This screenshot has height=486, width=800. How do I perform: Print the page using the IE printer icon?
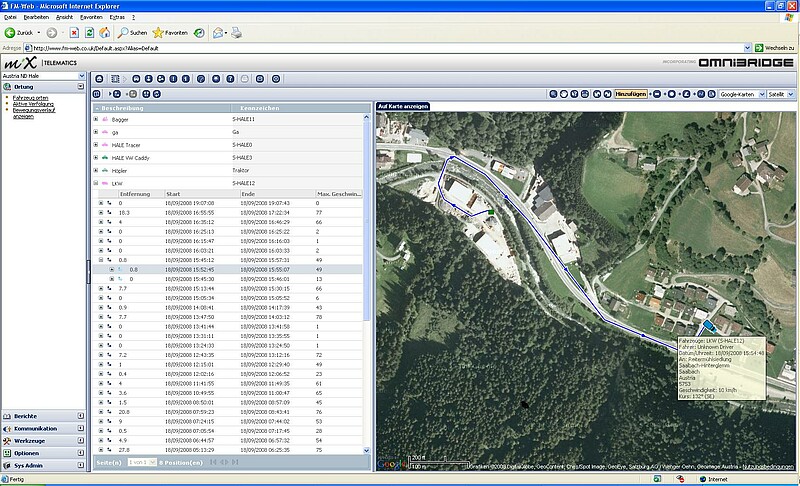236,33
